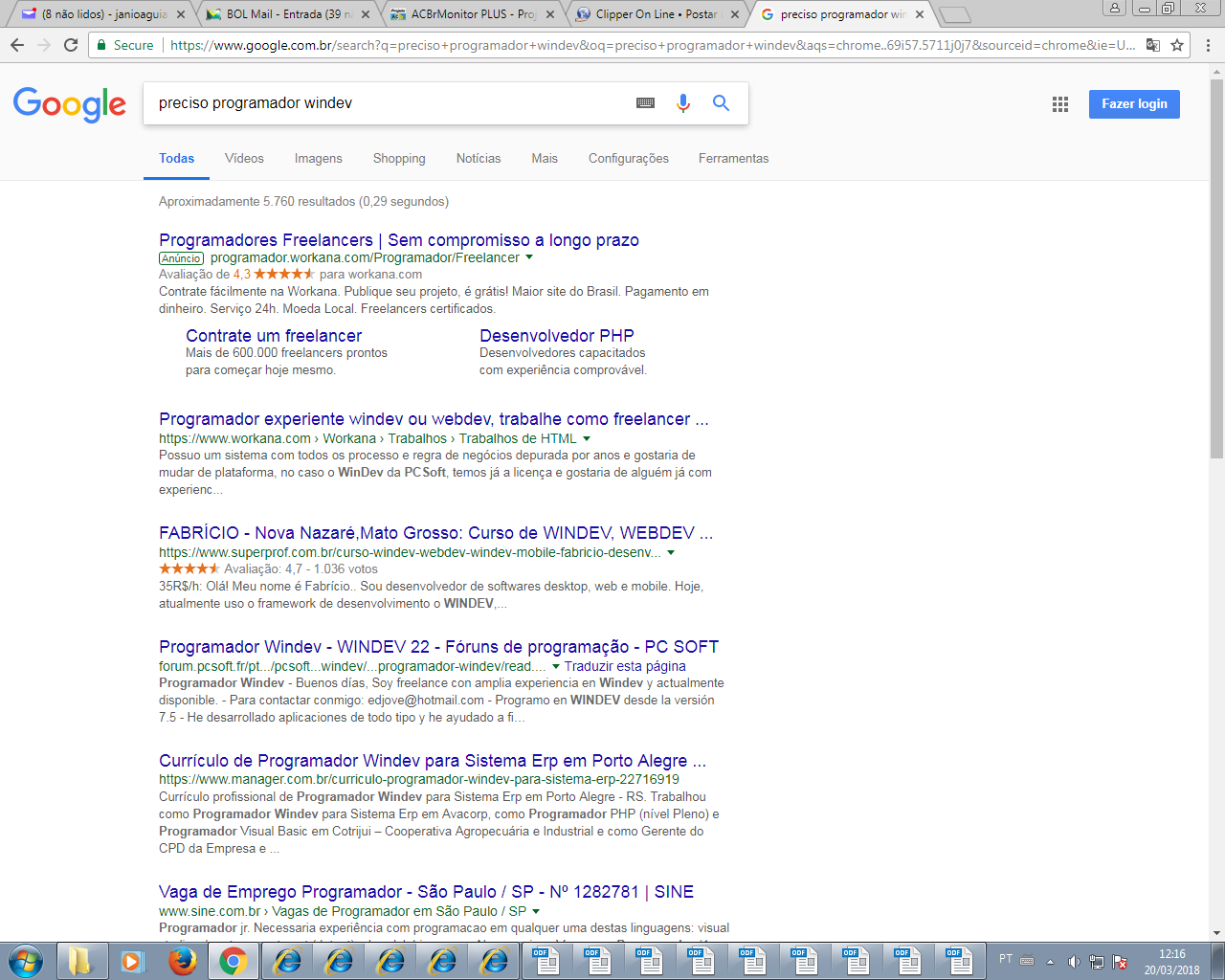Image resolution: width=1225 pixels, height=980 pixels.
Task: Open the Chrome three-dot menu
Action: click(1208, 45)
